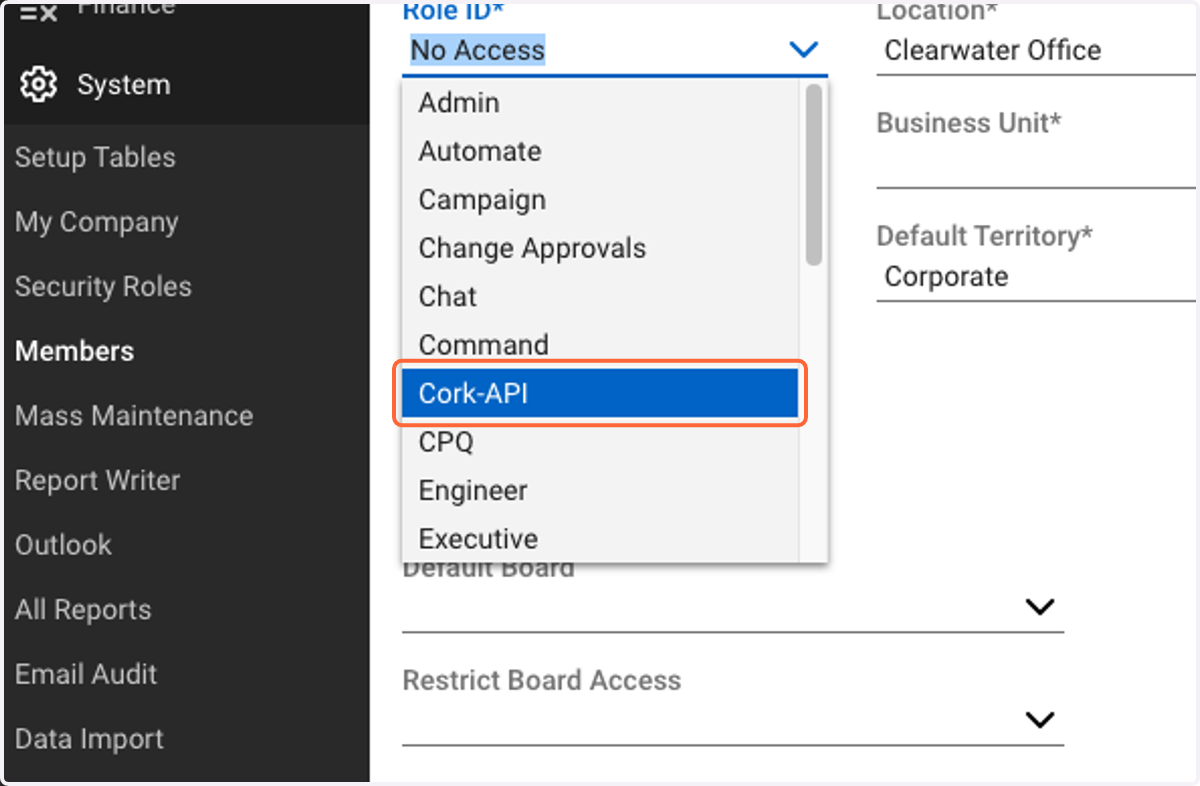1200x786 pixels.
Task: Open Data Import
Action: click(89, 739)
